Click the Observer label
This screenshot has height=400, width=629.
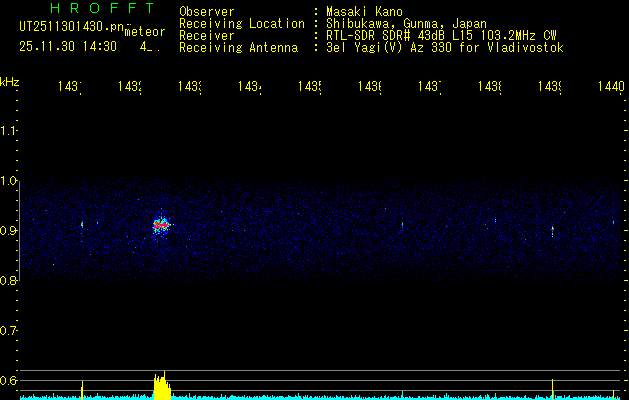point(207,12)
